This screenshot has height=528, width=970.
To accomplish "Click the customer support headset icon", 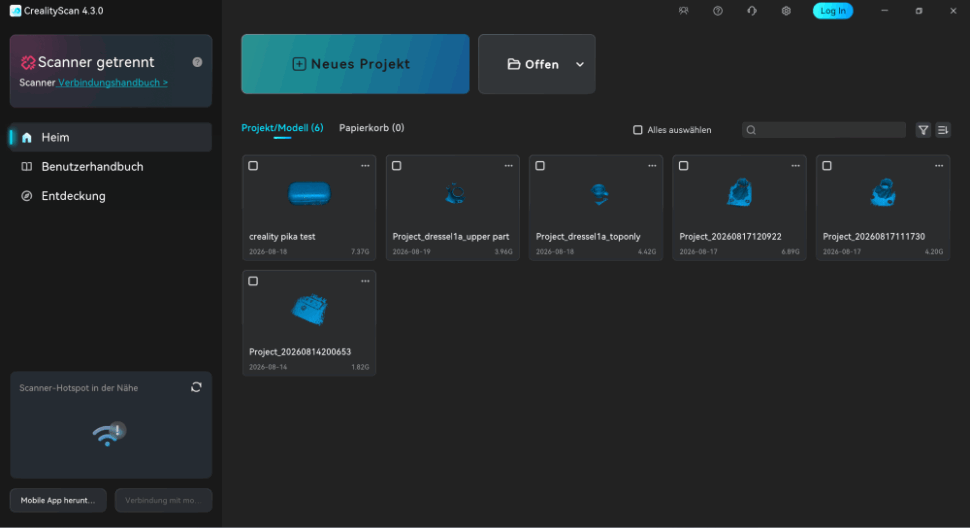I will (x=752, y=11).
